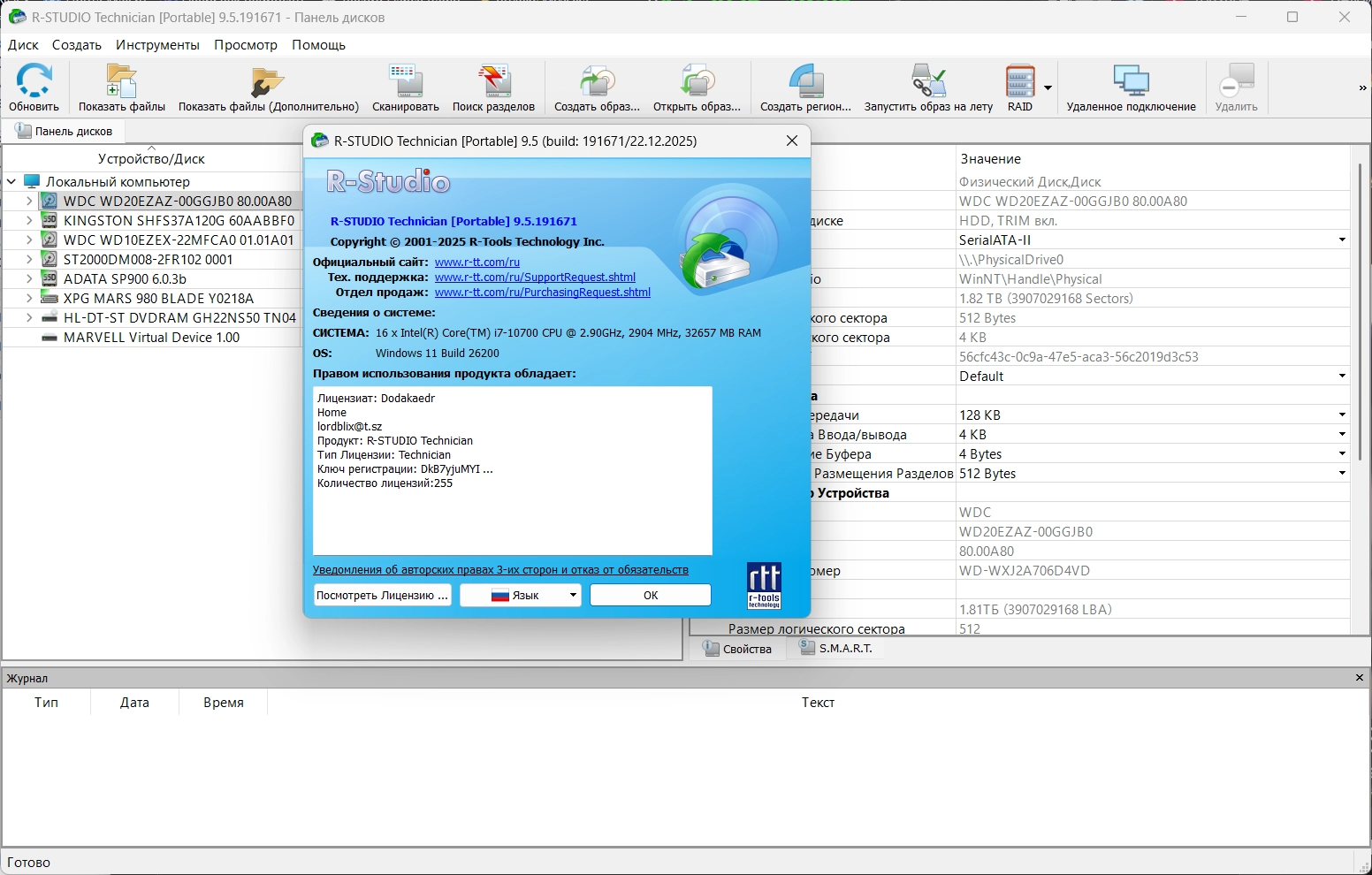Click the Посмотреть Лицензию button

tap(382, 595)
